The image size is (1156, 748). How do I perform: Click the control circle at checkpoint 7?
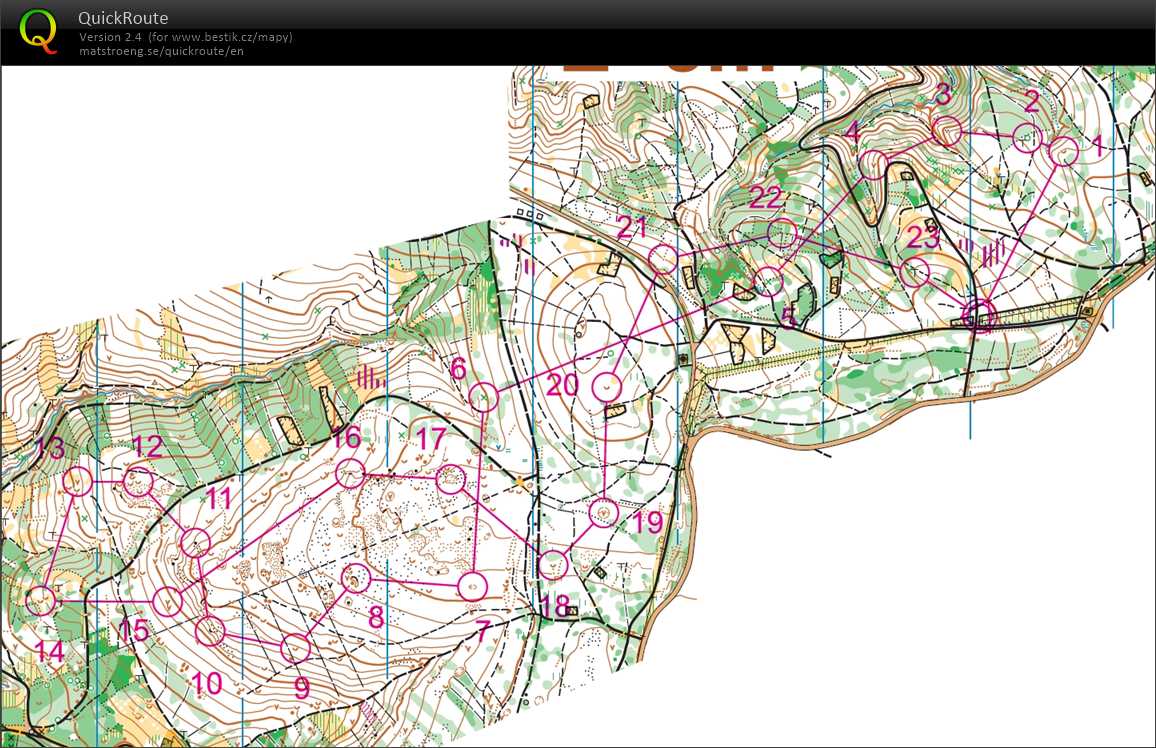click(x=471, y=587)
